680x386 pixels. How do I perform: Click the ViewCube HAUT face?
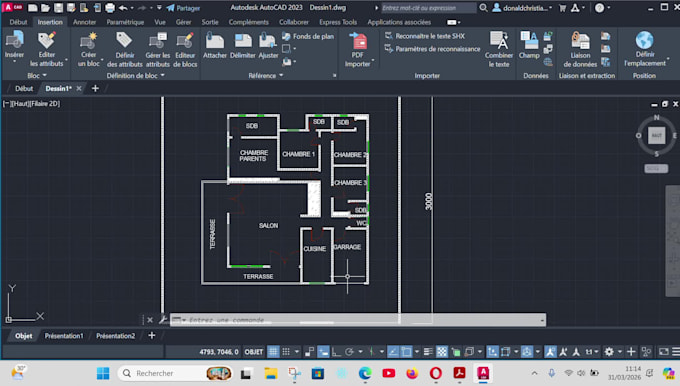[657, 136]
